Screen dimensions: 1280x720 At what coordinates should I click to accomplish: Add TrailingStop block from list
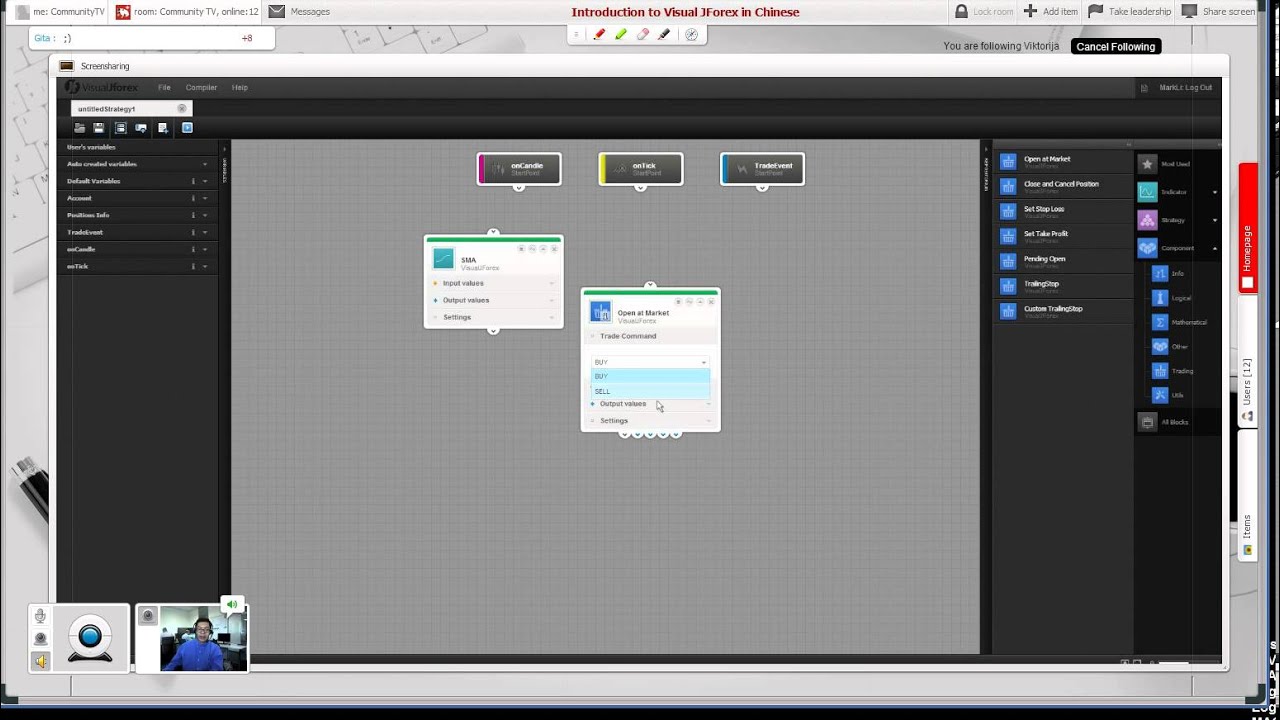(1063, 286)
